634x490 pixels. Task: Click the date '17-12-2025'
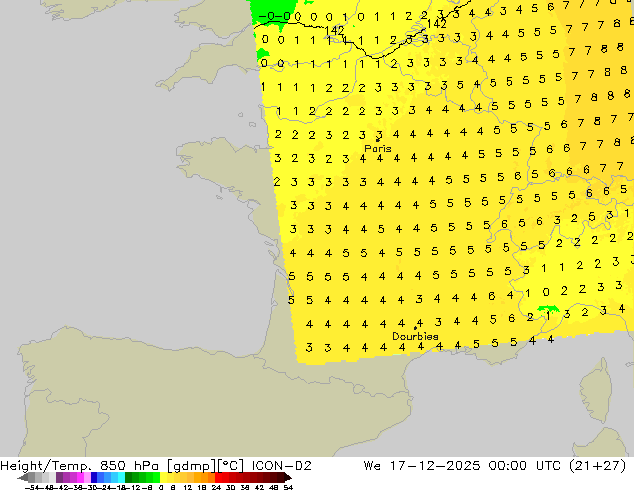coord(435,466)
